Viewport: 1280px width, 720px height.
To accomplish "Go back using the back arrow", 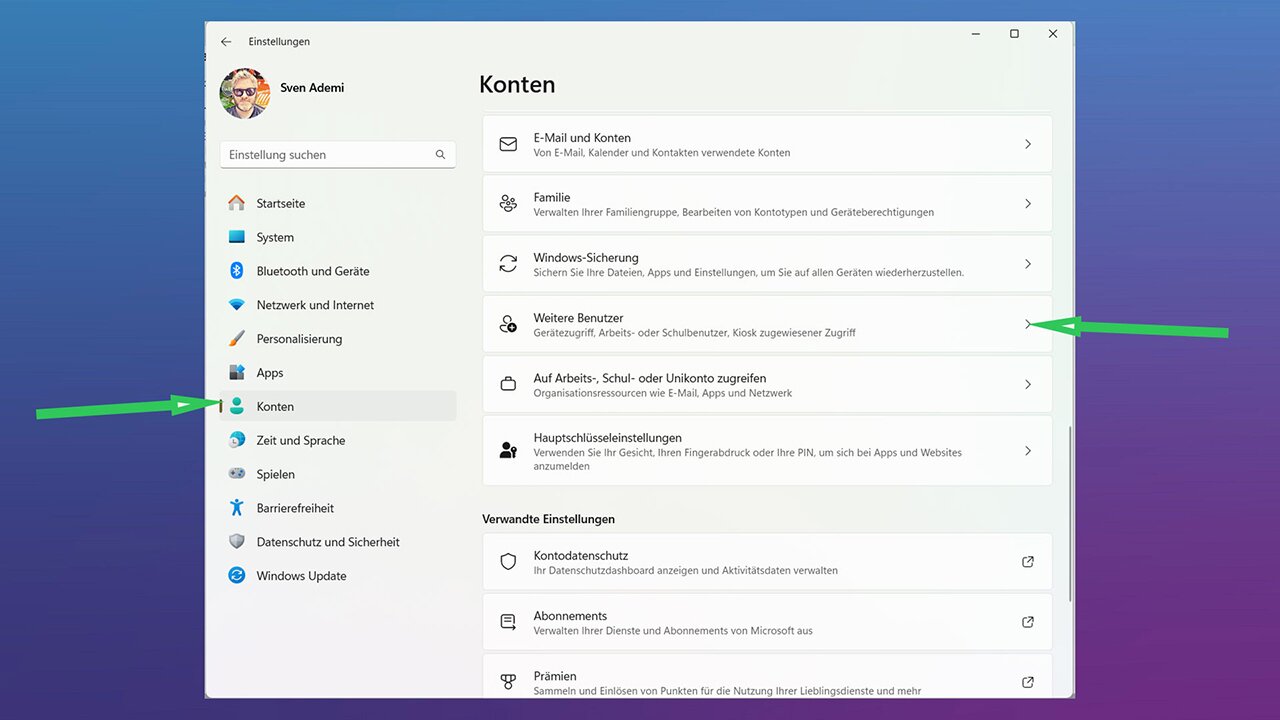I will 226,42.
